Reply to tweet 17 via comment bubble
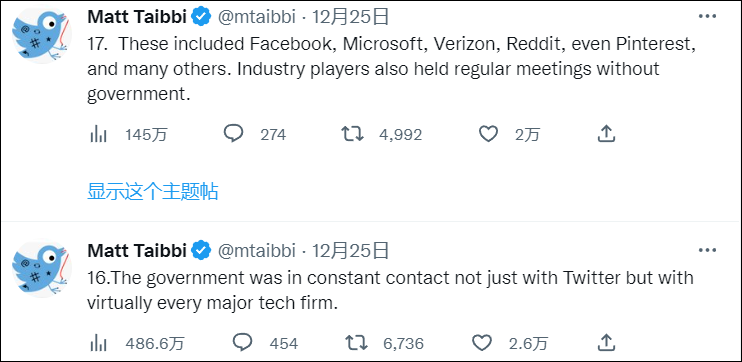The height and width of the screenshot is (362, 742). pos(233,134)
